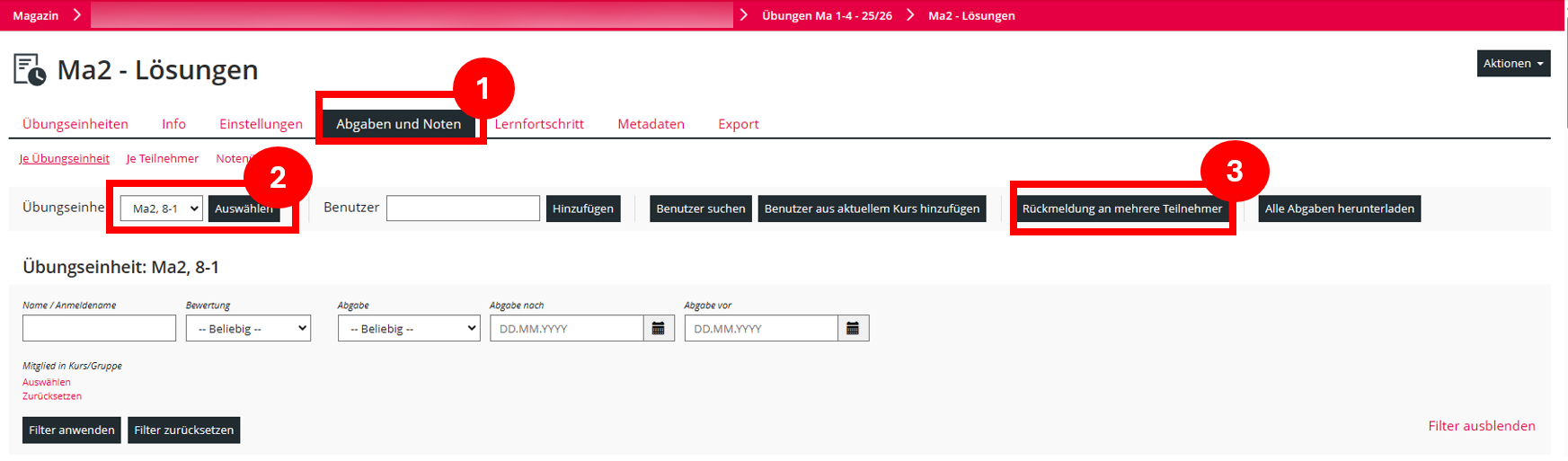Open the Export tab

click(x=739, y=124)
